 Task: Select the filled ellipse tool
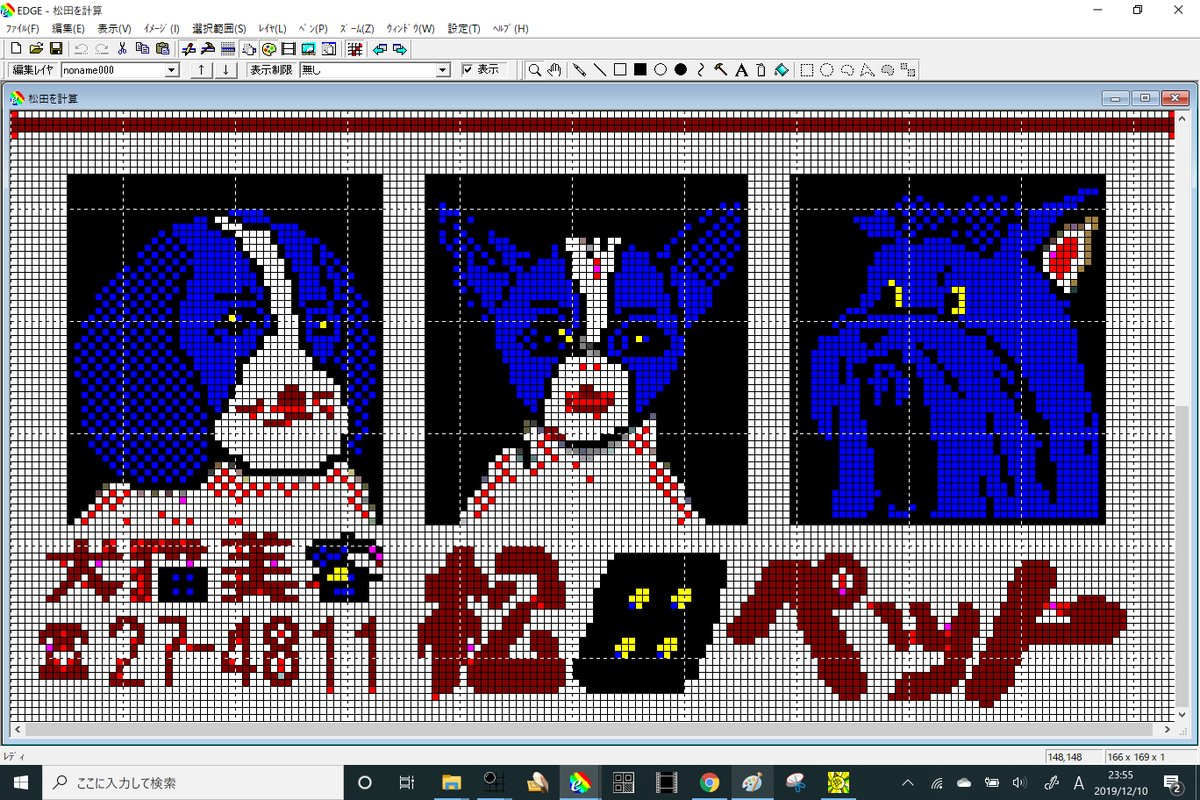pyautogui.click(x=680, y=70)
